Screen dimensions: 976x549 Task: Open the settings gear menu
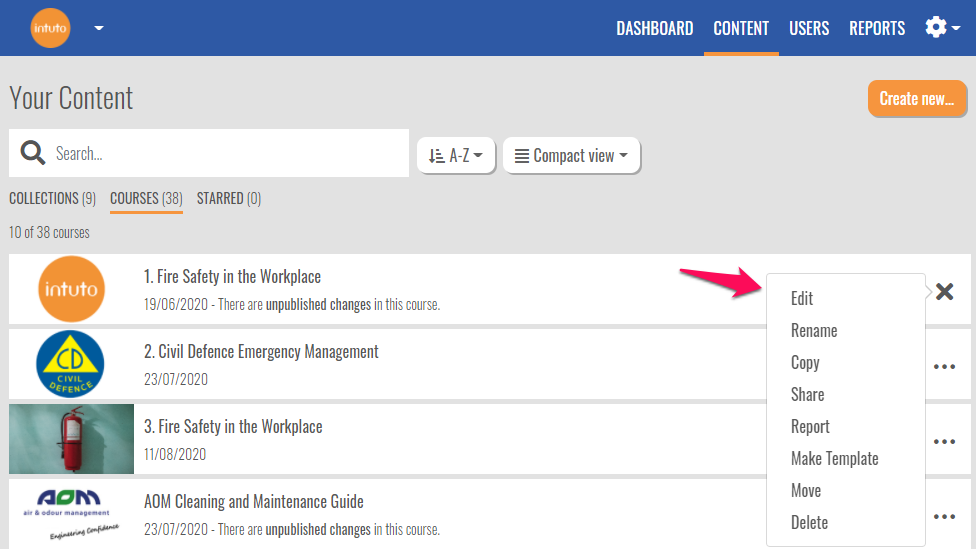click(941, 28)
